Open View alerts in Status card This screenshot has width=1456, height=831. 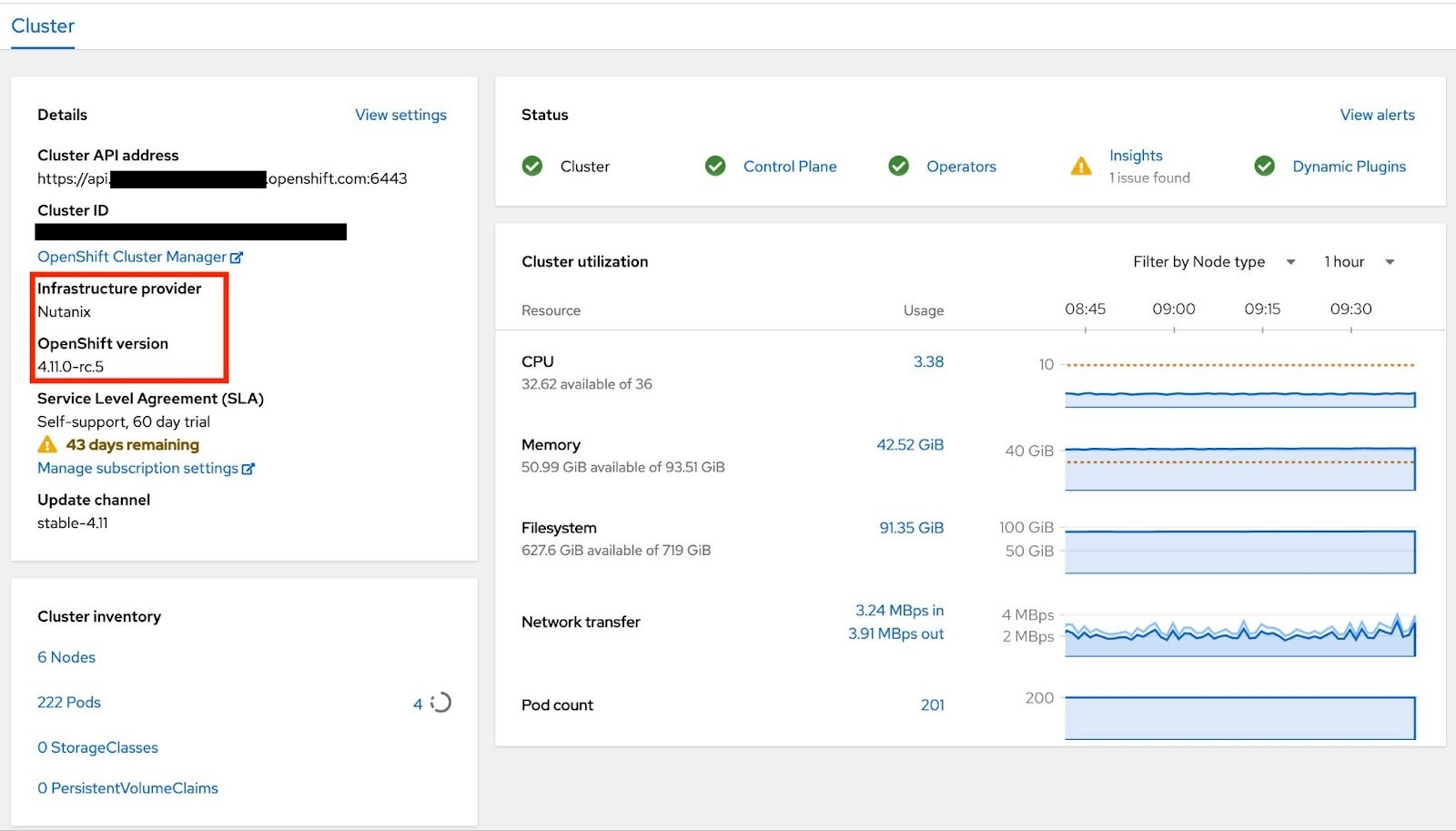pos(1377,115)
